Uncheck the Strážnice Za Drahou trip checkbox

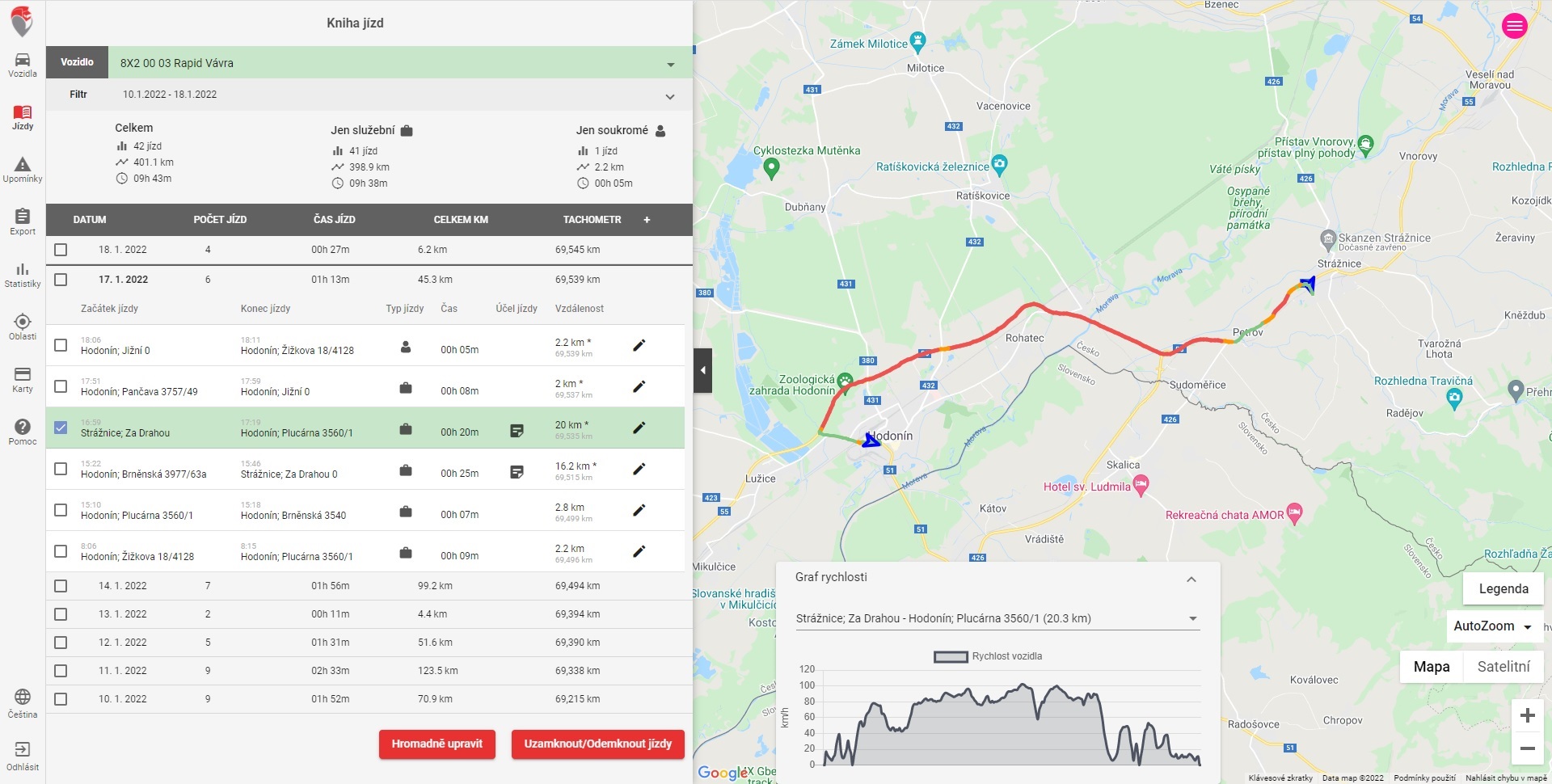pyautogui.click(x=61, y=428)
